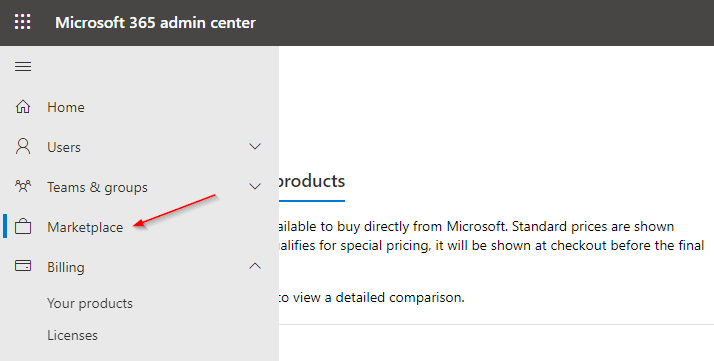Select the Teams & groups label
714x361 pixels.
[97, 188]
